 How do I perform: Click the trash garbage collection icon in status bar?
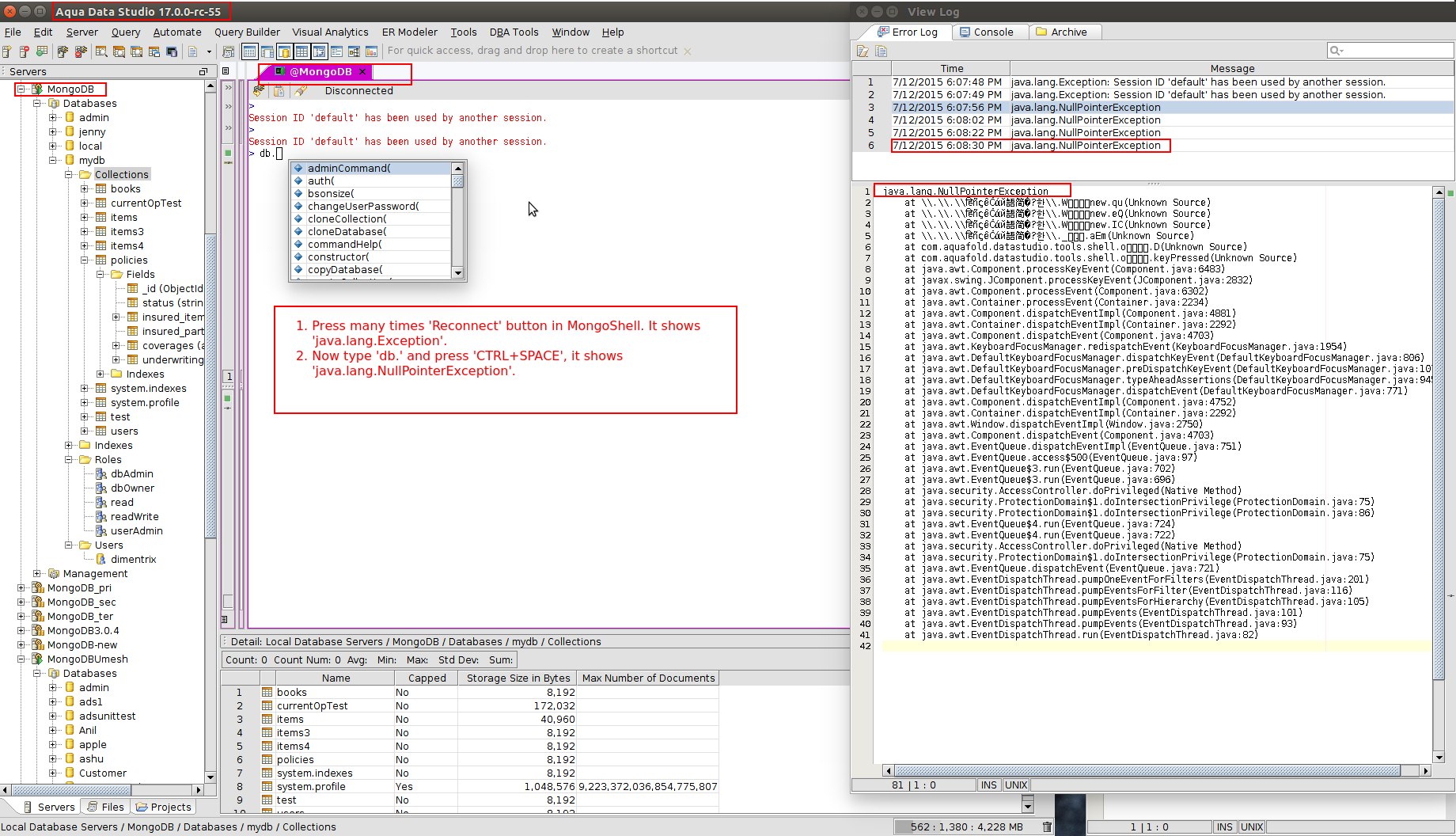point(1047,826)
